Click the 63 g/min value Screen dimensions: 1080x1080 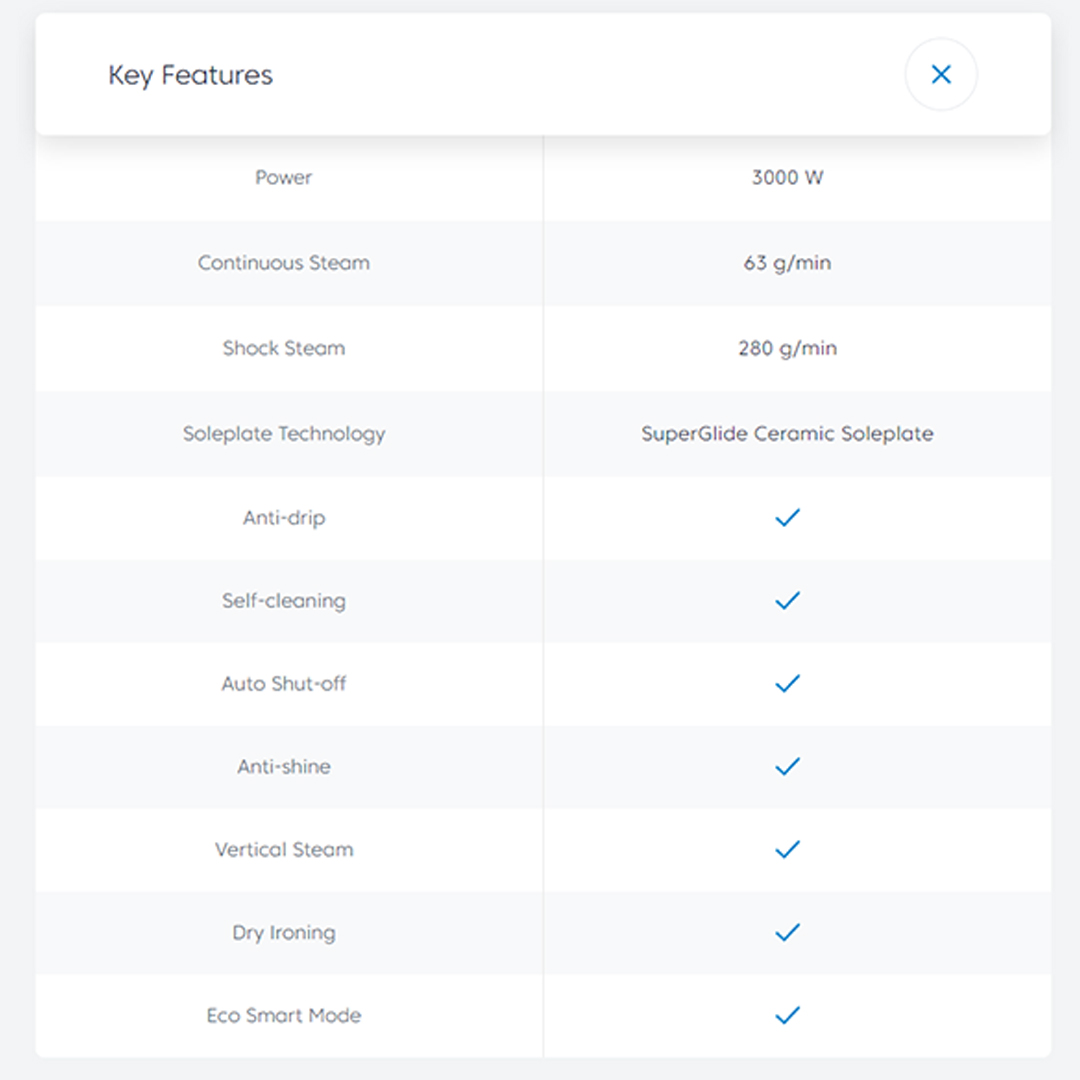coord(788,264)
